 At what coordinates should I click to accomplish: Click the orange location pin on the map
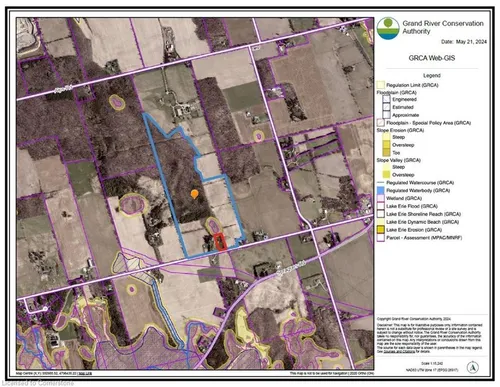(194, 194)
